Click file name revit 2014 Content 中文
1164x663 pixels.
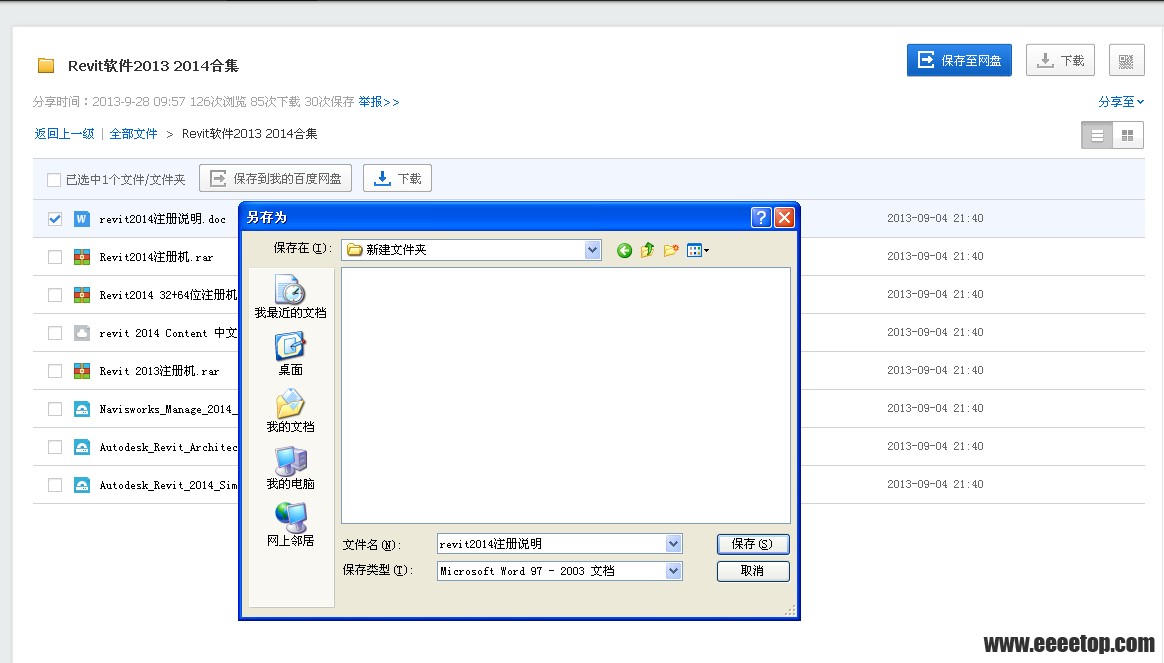click(169, 333)
